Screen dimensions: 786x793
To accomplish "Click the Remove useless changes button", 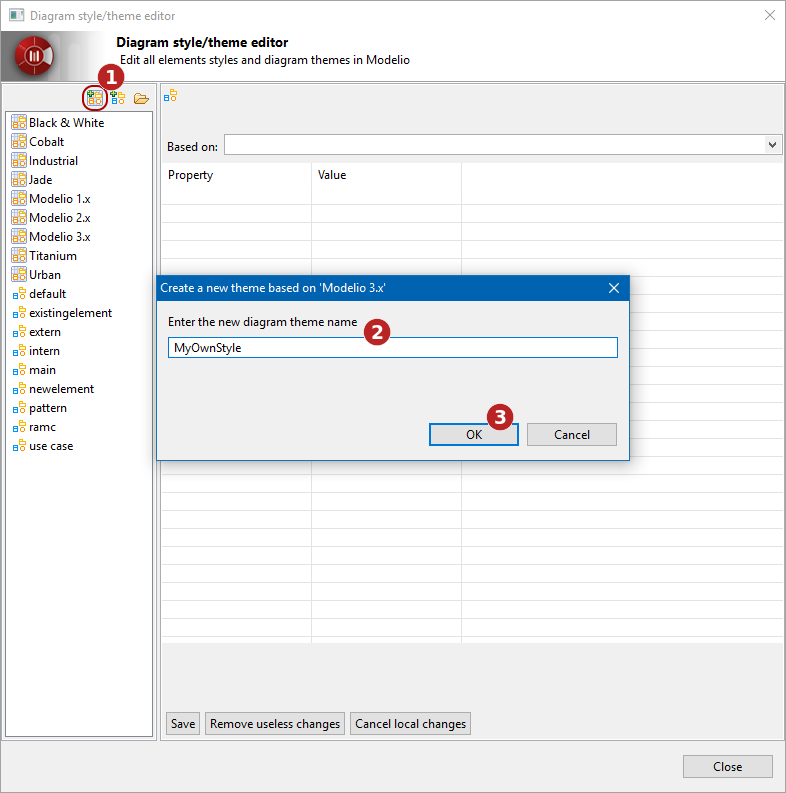I will 275,724.
